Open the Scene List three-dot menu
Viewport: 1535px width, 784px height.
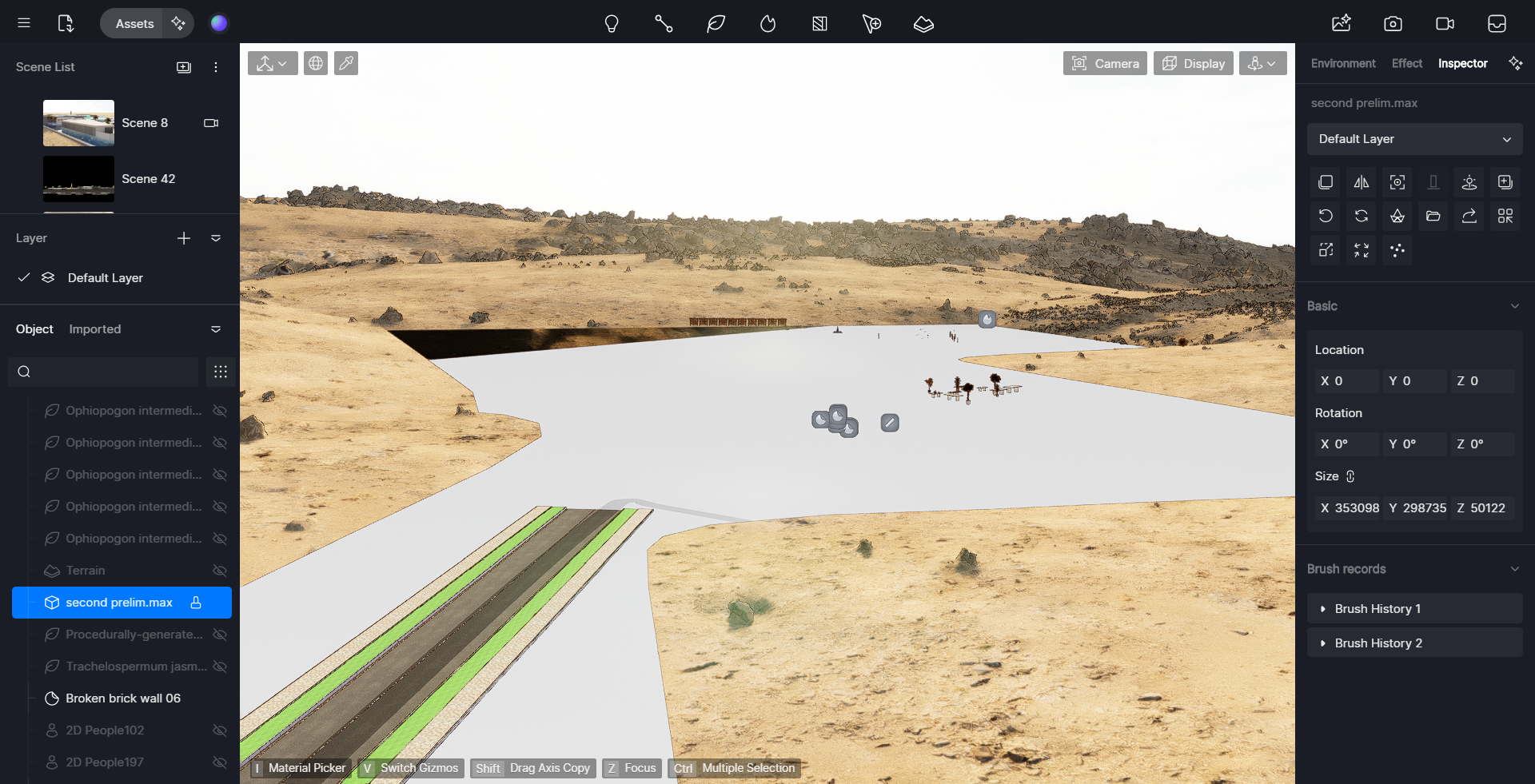216,67
